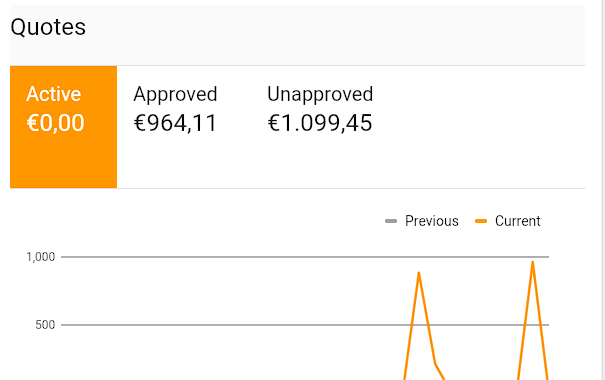Click the word Approved in its tab
This screenshot has height=380, width=605.
point(176,94)
